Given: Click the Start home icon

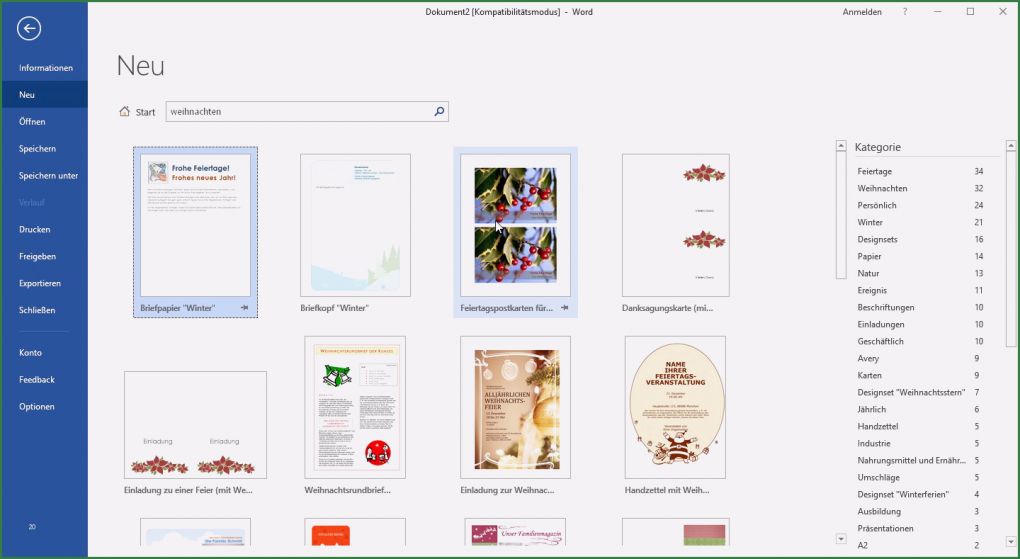Looking at the screenshot, I should pyautogui.click(x=125, y=112).
